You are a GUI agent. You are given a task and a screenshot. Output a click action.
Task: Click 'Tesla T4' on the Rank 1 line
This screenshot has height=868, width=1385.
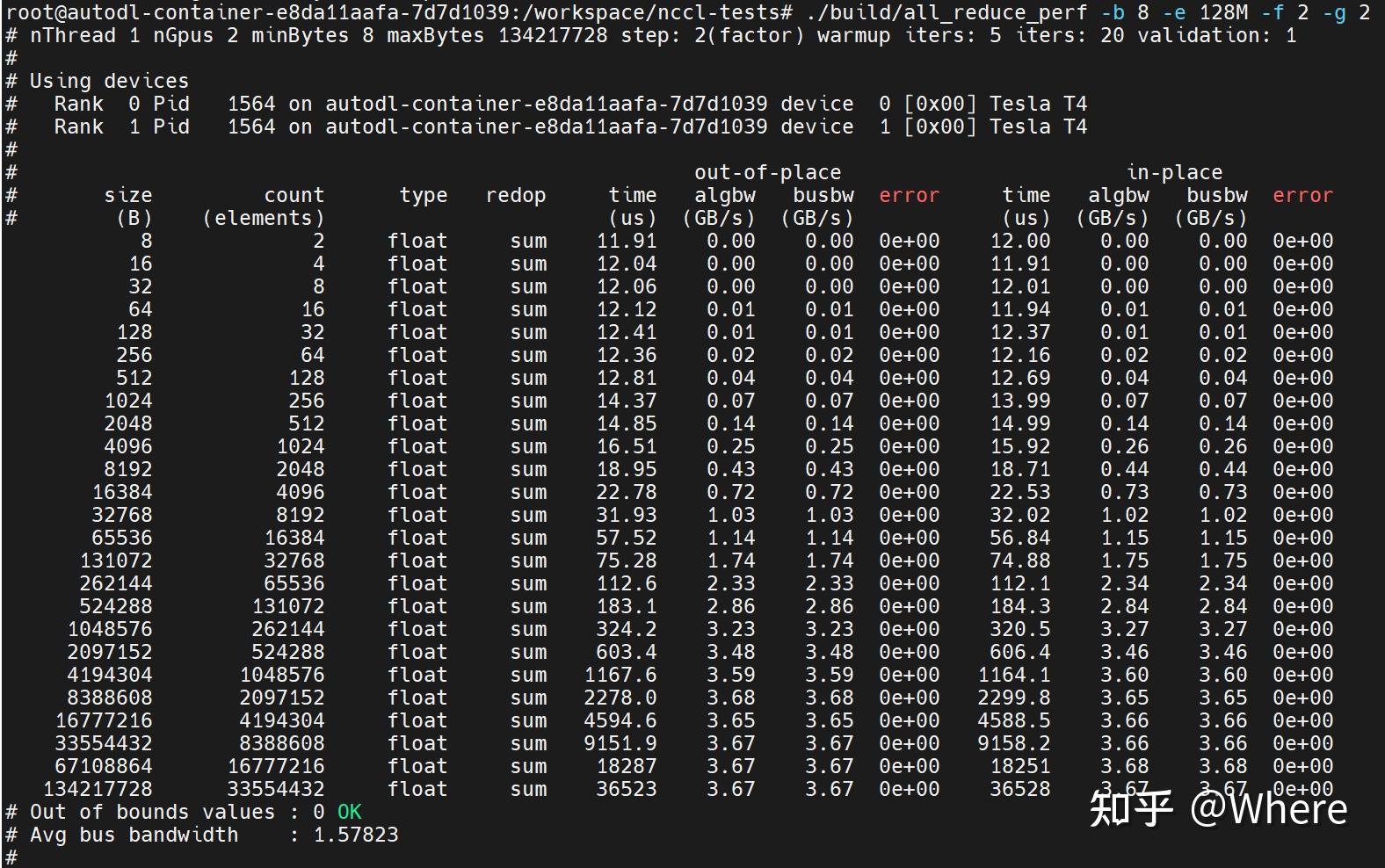coord(1038,127)
